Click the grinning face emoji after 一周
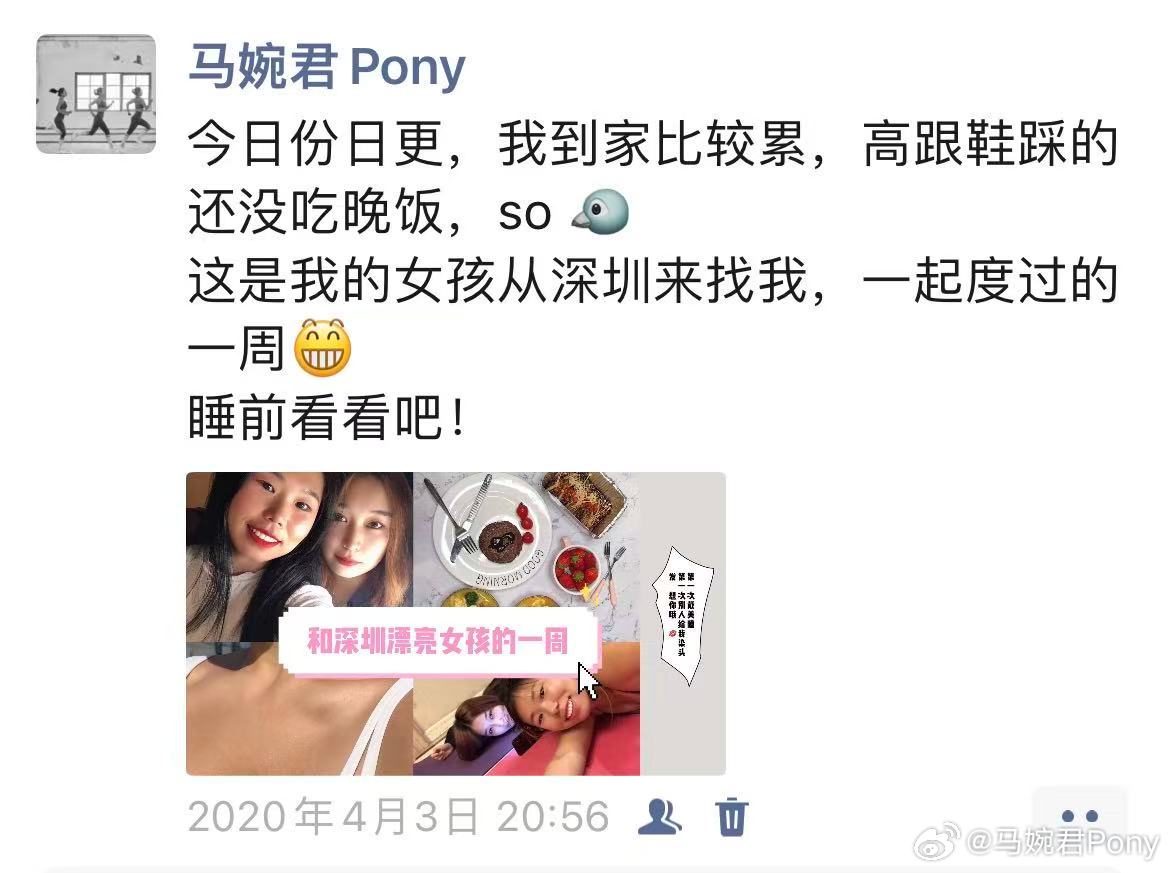 [322, 348]
